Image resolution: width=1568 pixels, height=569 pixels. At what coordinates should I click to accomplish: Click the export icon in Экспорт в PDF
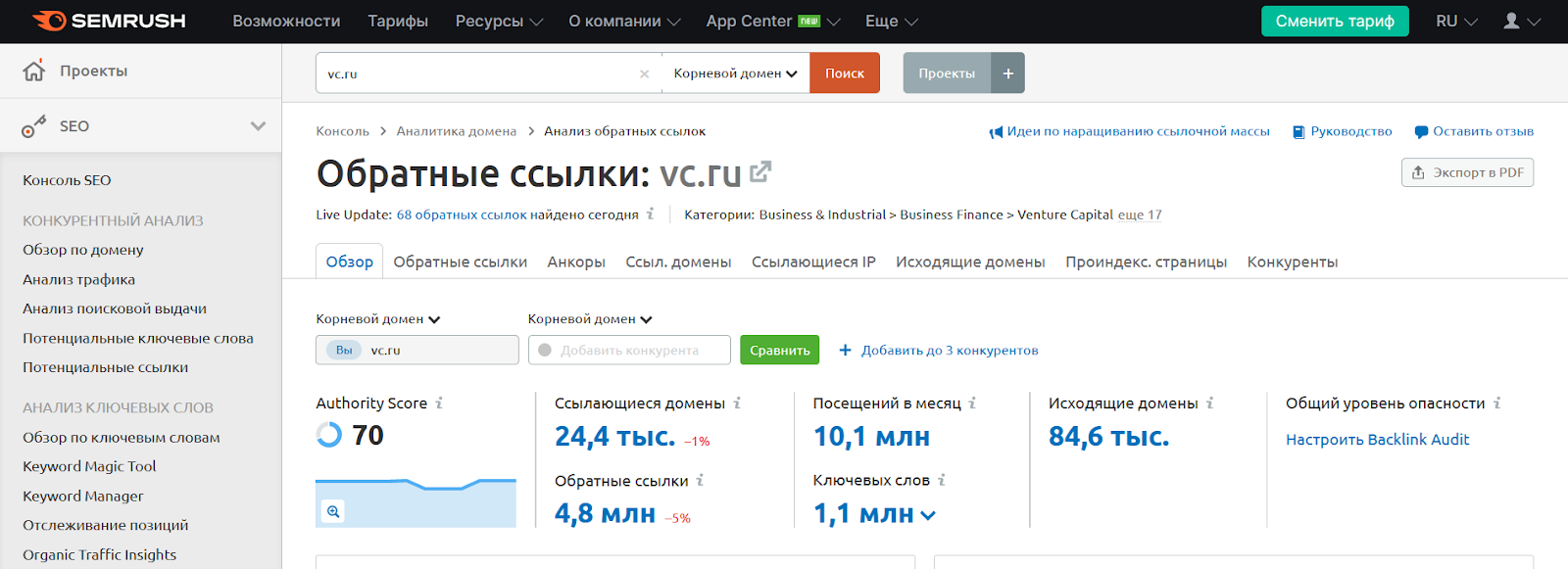click(x=1418, y=172)
